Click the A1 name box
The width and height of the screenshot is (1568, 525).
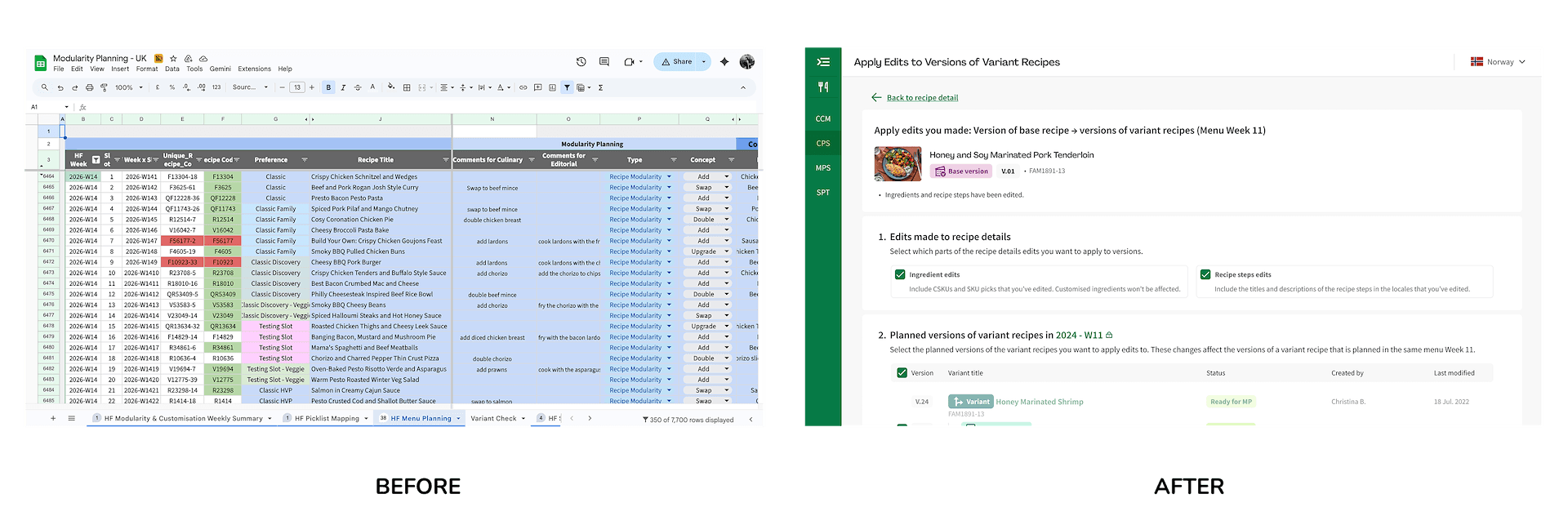coord(49,107)
